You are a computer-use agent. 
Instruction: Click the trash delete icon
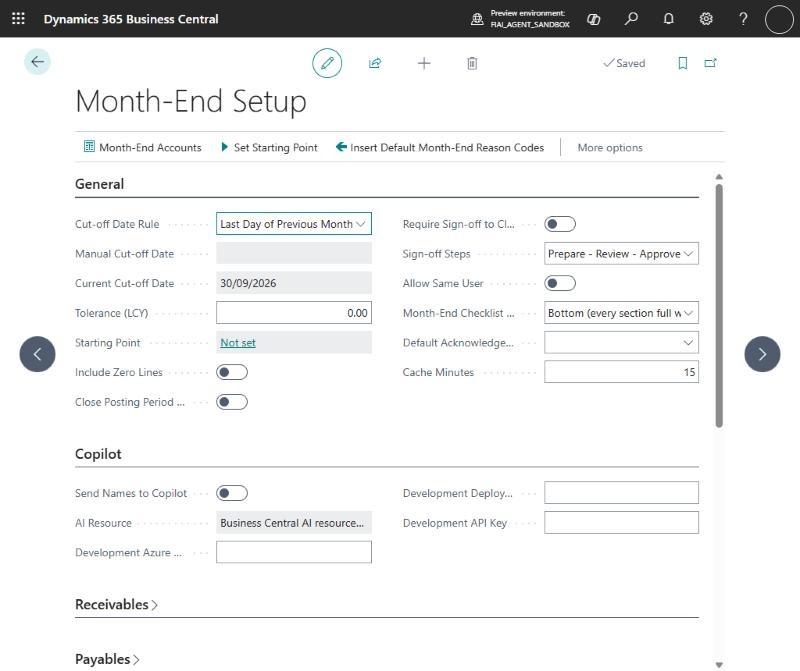coord(472,63)
